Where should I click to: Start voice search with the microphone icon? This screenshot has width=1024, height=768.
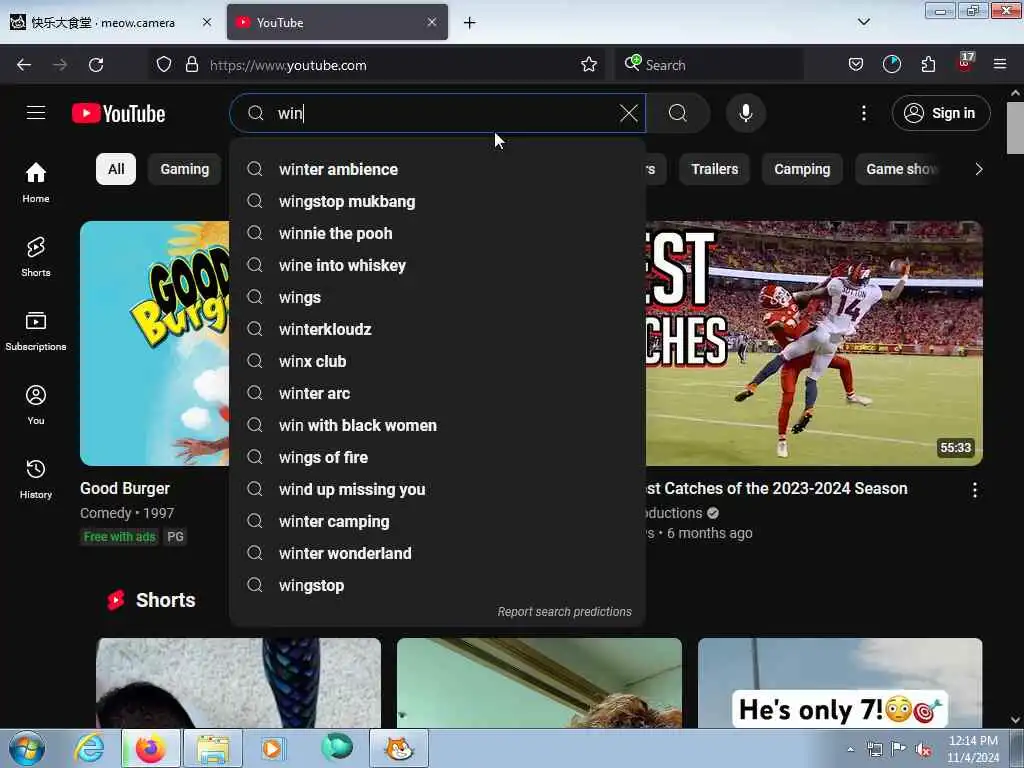(745, 113)
